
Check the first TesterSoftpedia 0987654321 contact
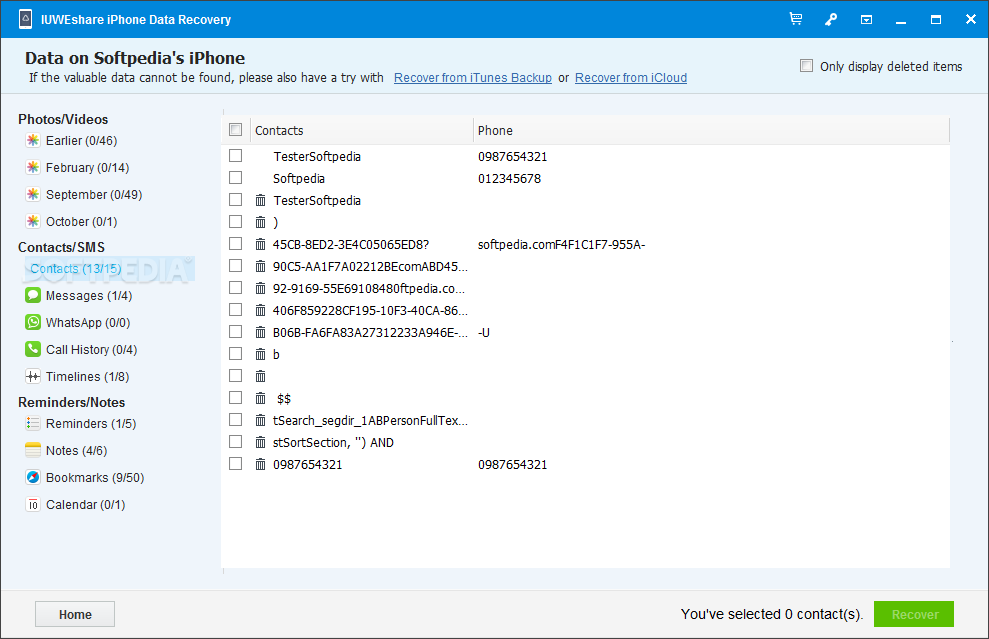coord(235,155)
